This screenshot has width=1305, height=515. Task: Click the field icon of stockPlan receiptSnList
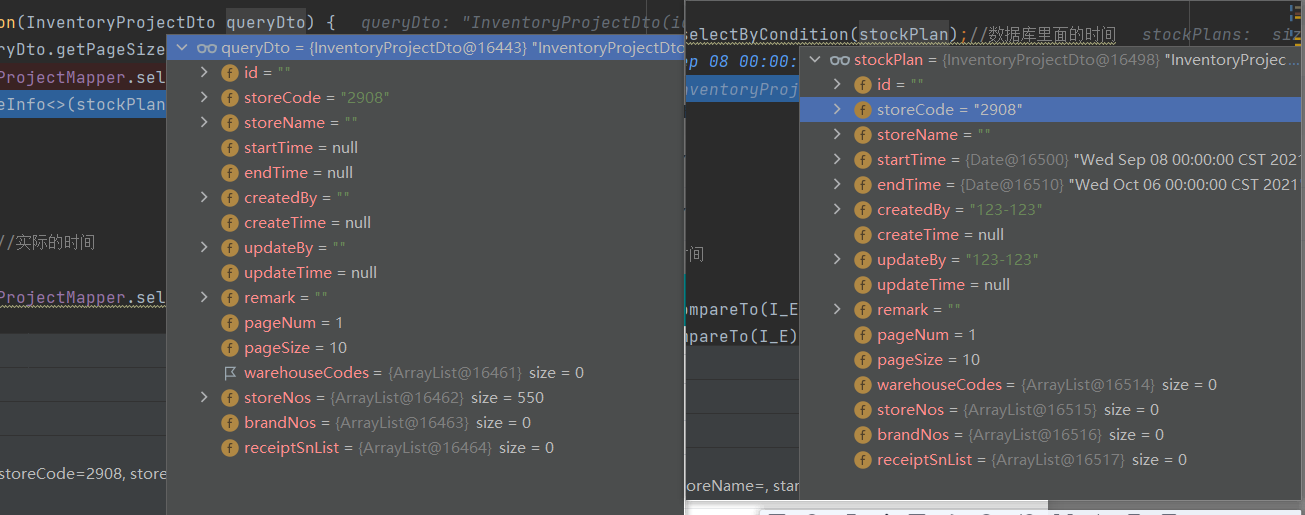point(863,460)
